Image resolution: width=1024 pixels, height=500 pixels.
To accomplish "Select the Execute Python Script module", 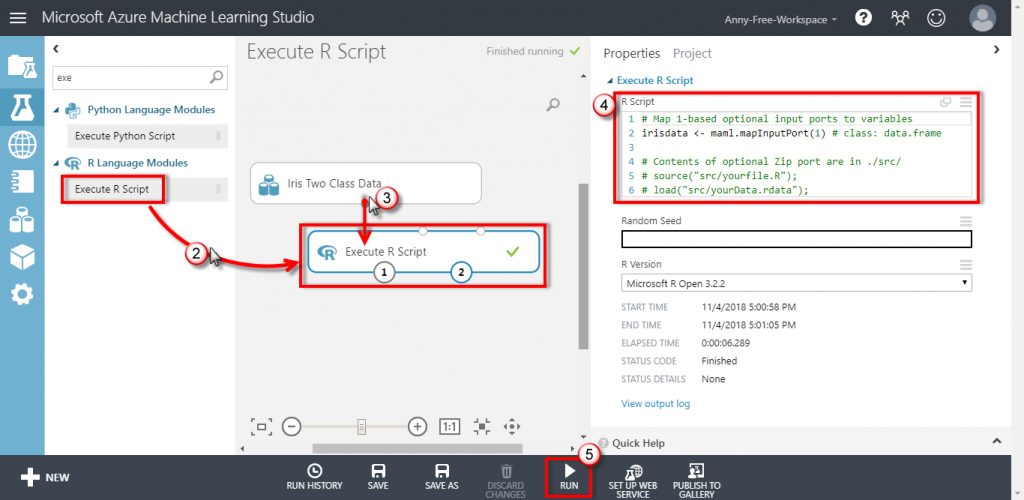I will coord(148,136).
